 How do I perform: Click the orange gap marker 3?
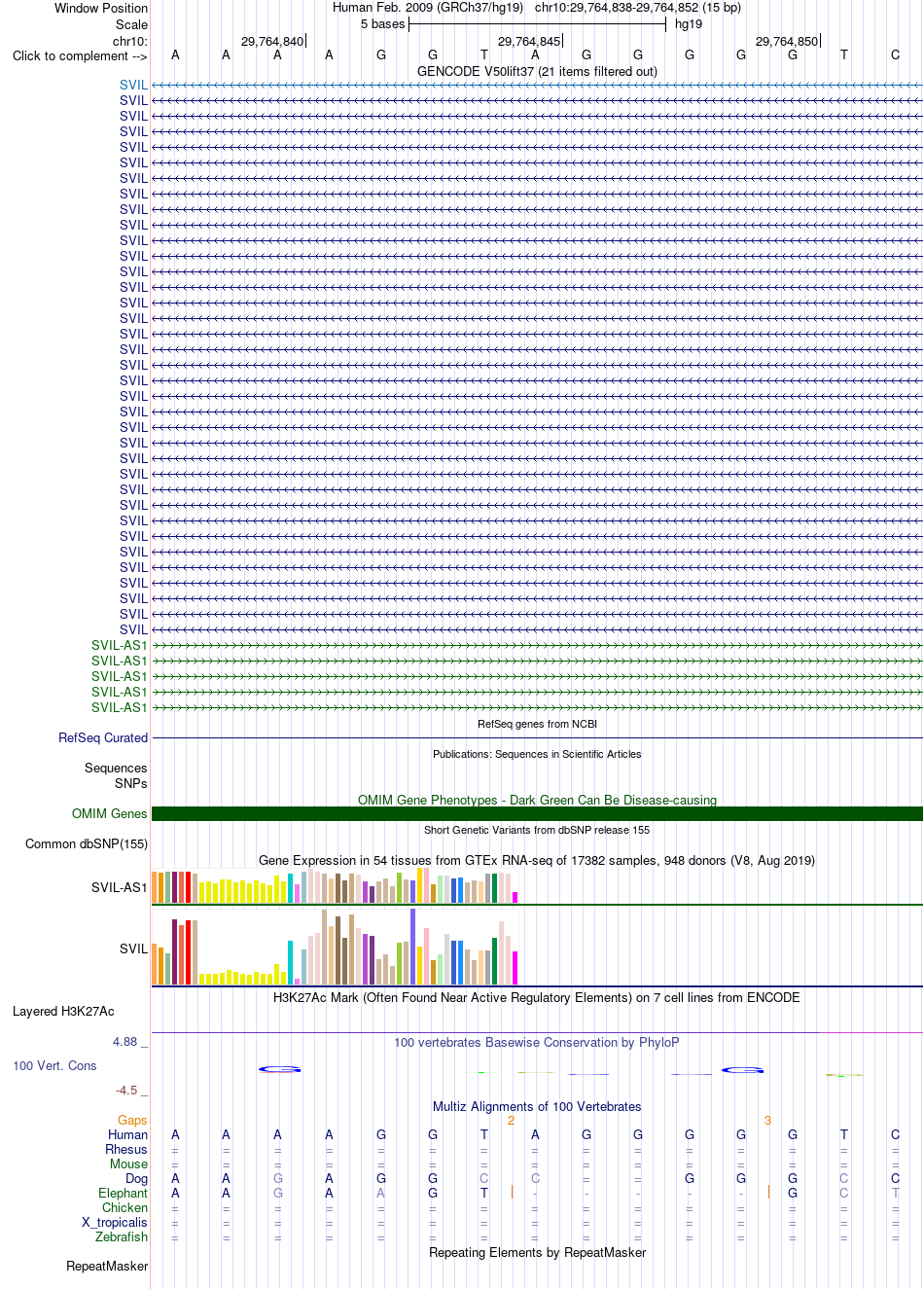point(767,1120)
